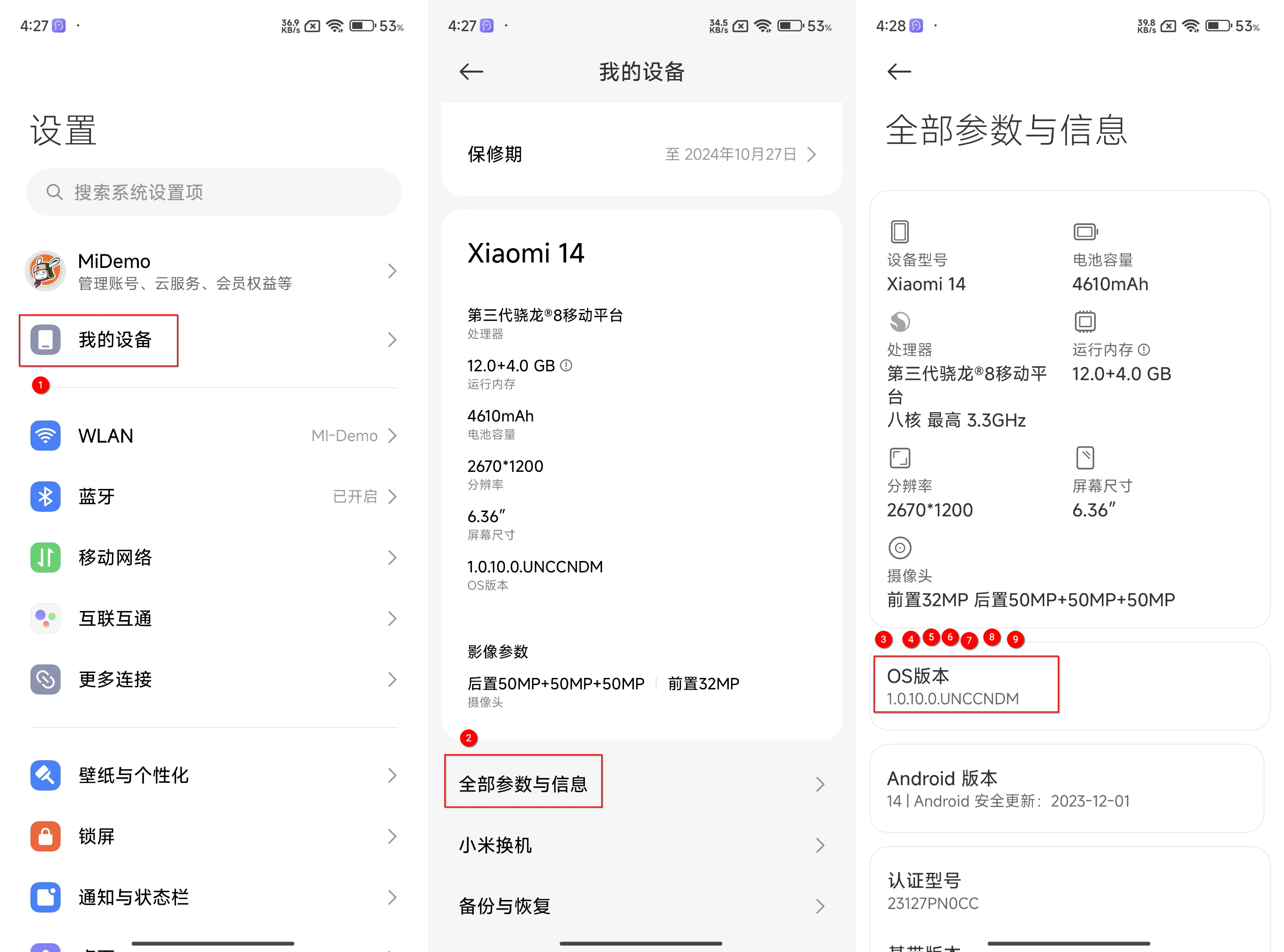Tap the 互联互通 interconnect icon
This screenshot has height=952, width=1284.
[x=45, y=618]
